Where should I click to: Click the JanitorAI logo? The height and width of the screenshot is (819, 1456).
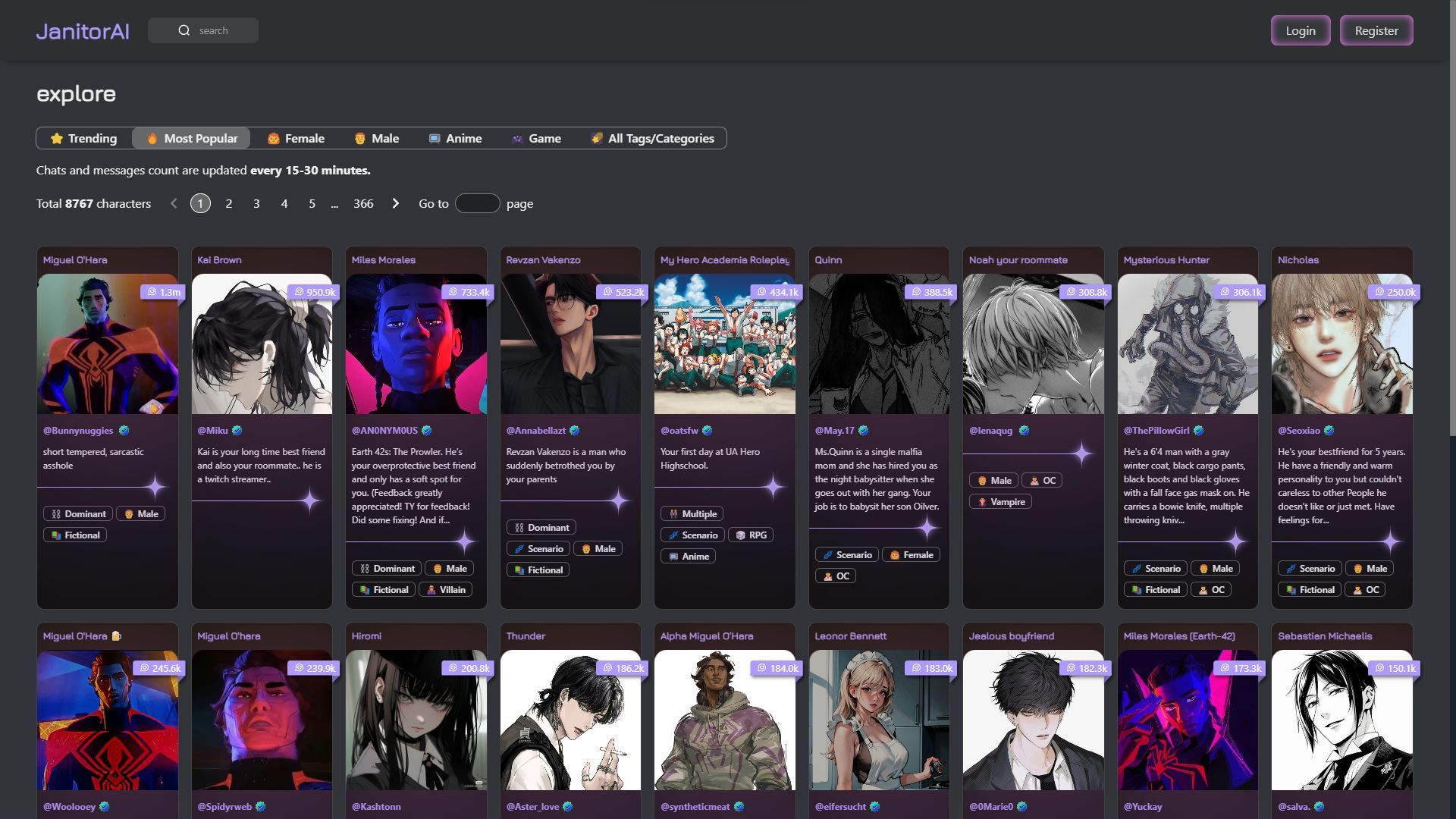click(83, 31)
